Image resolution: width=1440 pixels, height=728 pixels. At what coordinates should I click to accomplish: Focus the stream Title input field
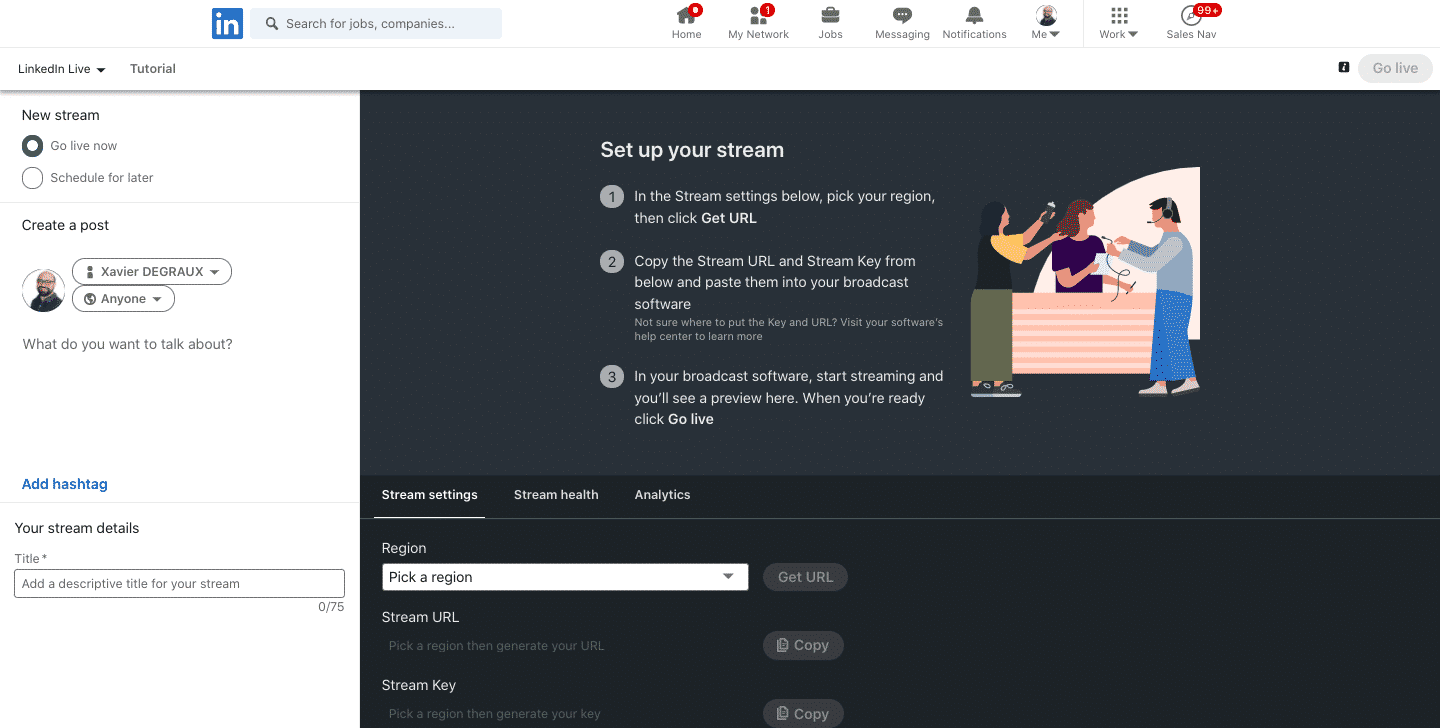click(x=179, y=584)
